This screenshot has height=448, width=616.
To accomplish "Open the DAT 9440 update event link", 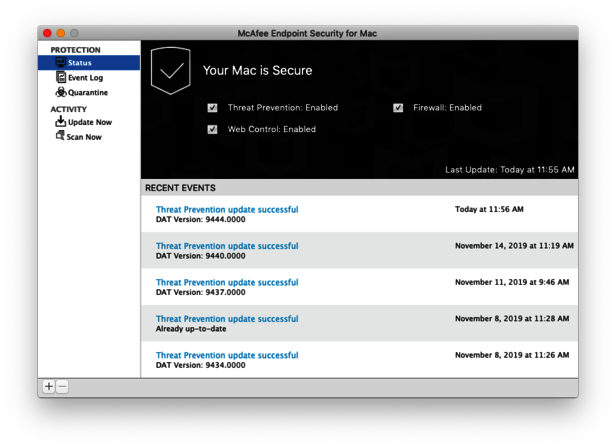I will click(227, 246).
